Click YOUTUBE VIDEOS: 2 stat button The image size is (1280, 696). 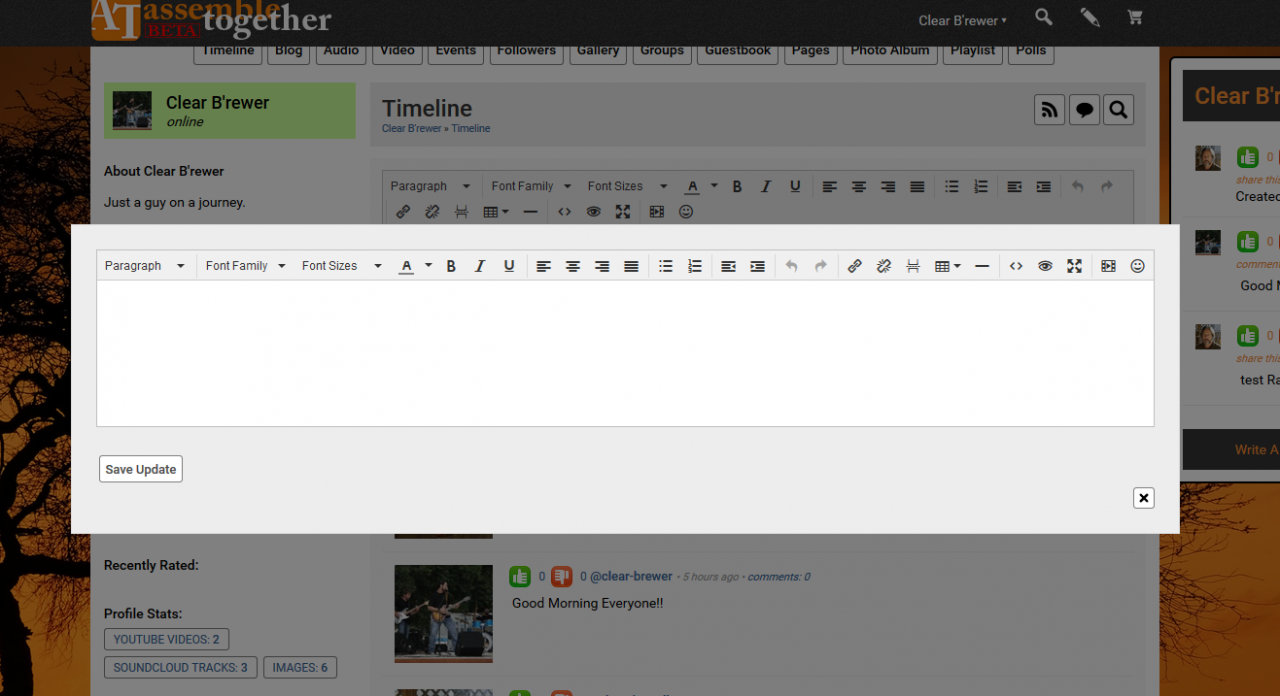(166, 639)
